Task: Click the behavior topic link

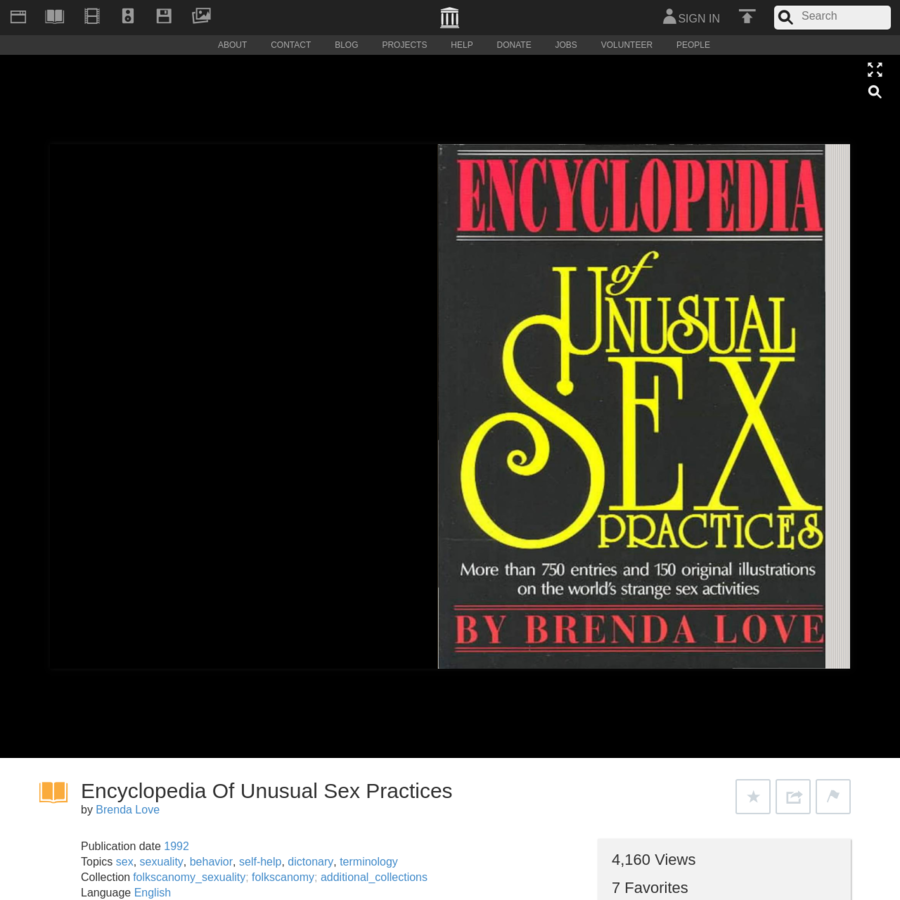Action: point(211,862)
